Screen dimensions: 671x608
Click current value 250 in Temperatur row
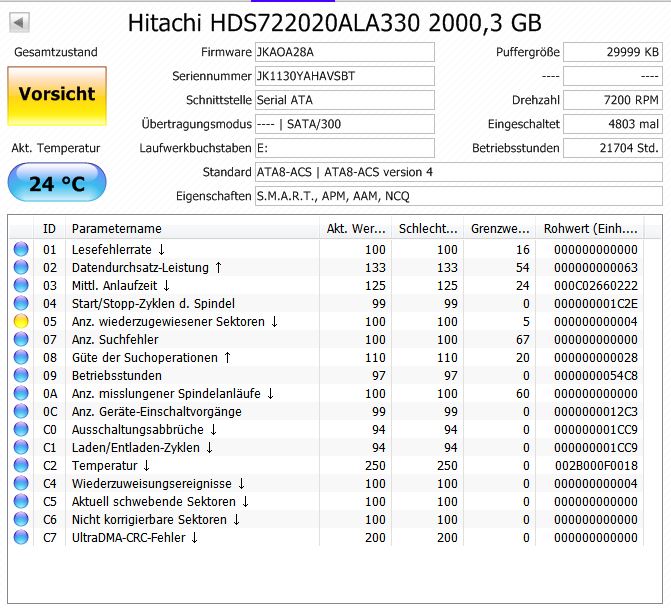375,466
